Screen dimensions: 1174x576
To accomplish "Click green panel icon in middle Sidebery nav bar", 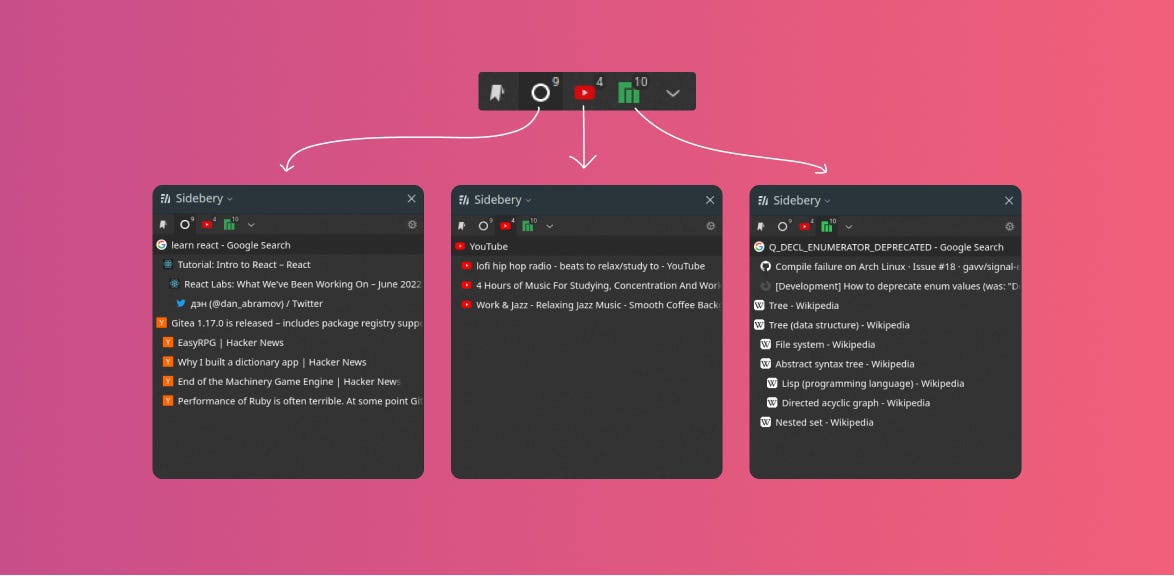I will click(528, 225).
